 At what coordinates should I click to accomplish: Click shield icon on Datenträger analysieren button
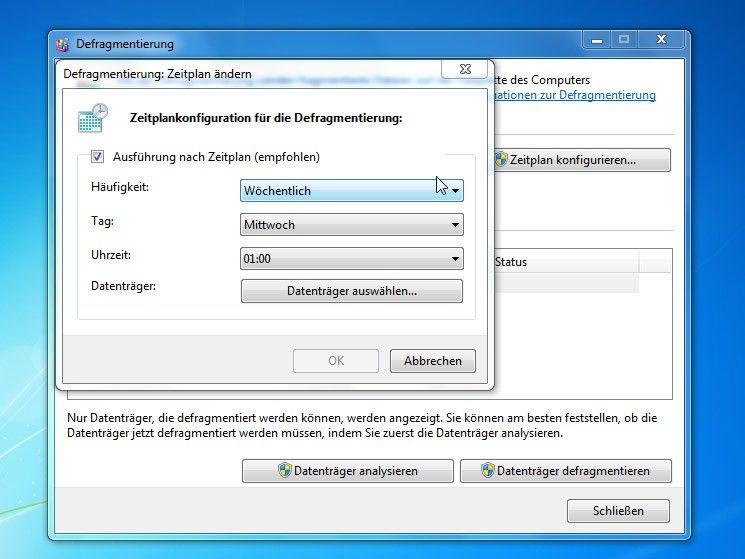(283, 471)
